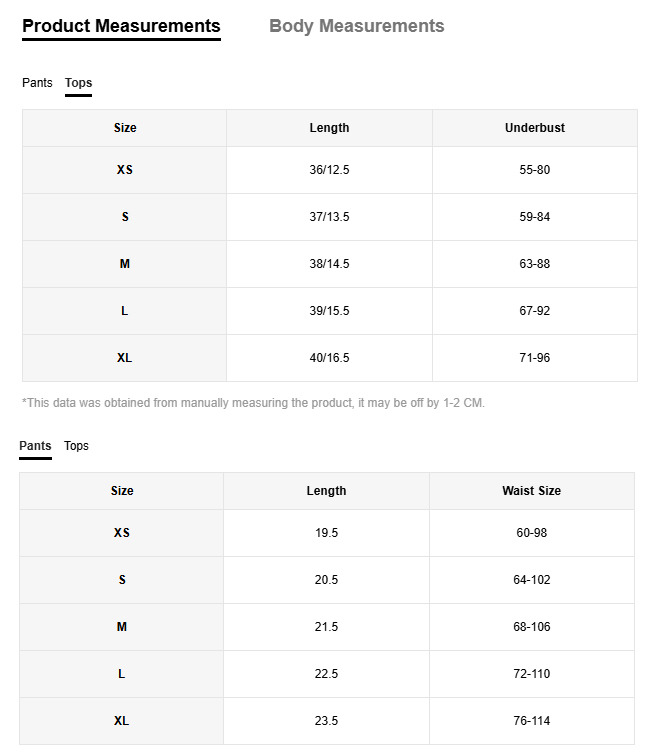
Task: Select Pants tab above the first table
Action: (37, 83)
